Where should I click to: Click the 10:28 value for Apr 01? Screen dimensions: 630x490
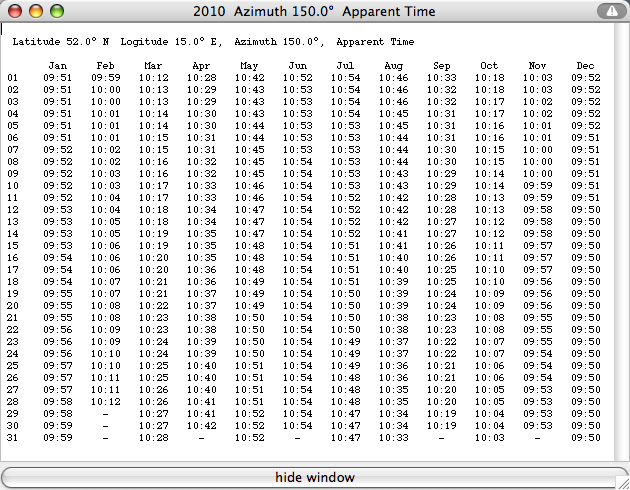pyautogui.click(x=202, y=78)
